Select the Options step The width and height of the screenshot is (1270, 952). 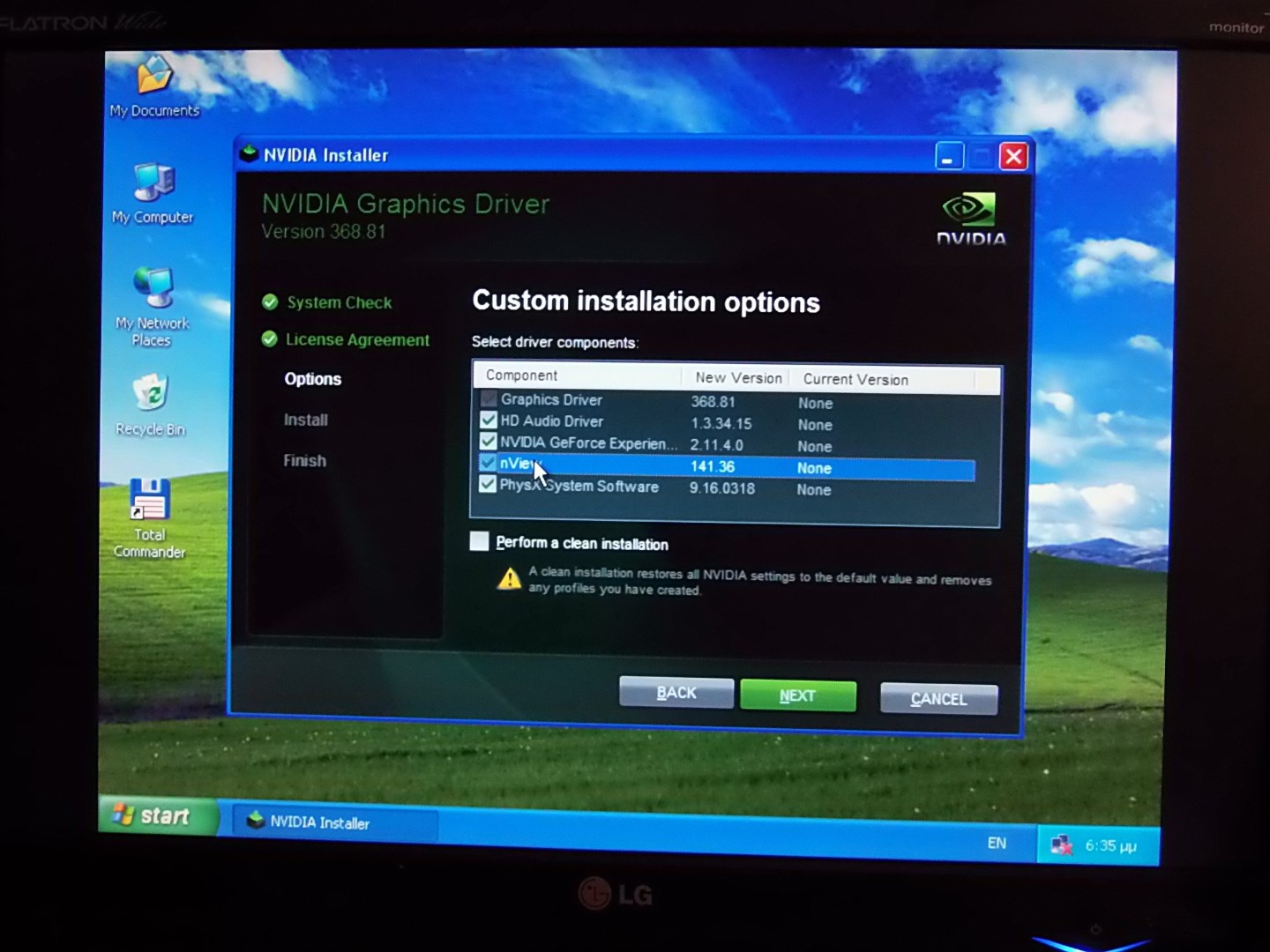pos(313,379)
